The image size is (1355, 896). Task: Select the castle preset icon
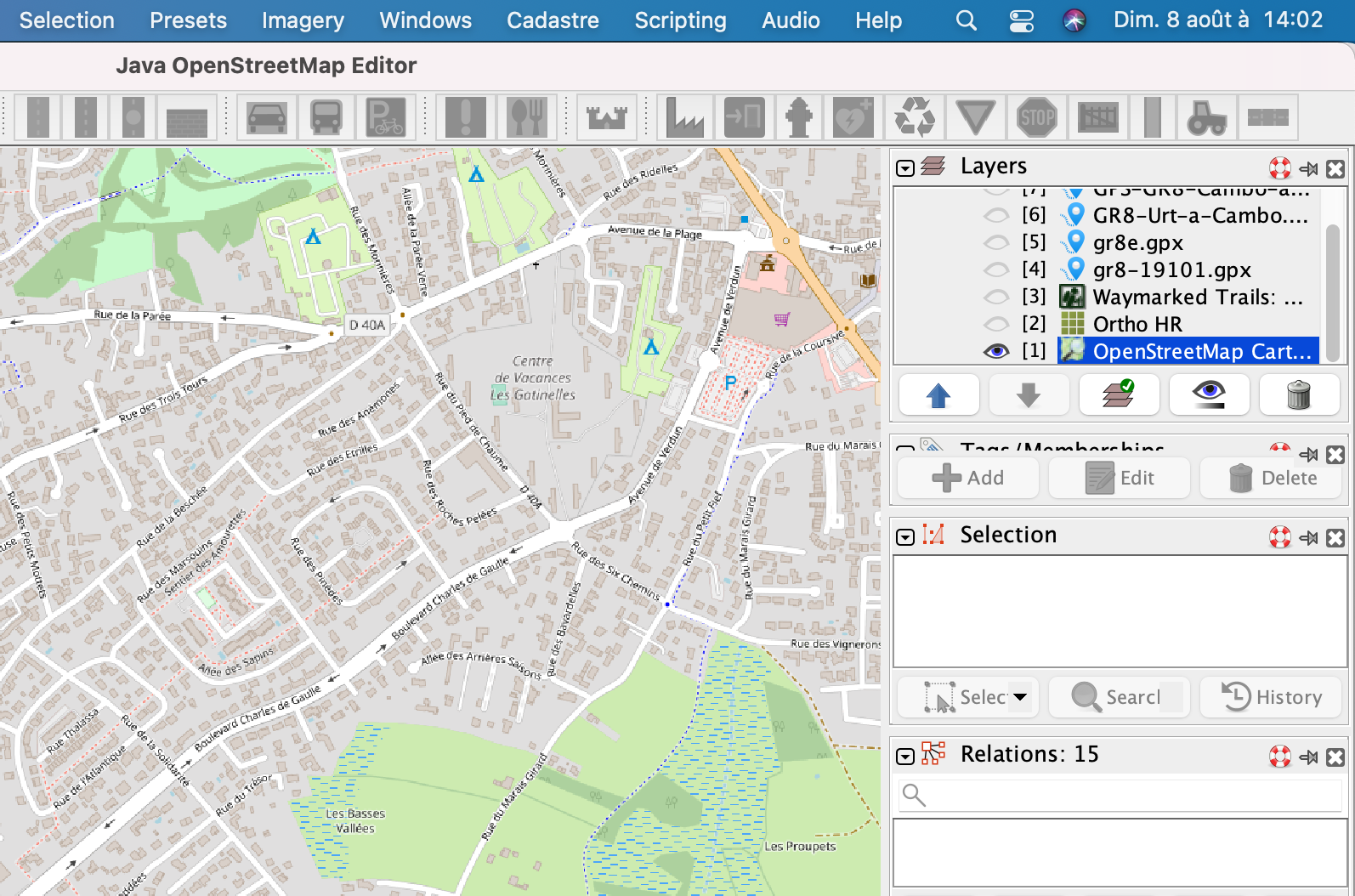click(607, 117)
